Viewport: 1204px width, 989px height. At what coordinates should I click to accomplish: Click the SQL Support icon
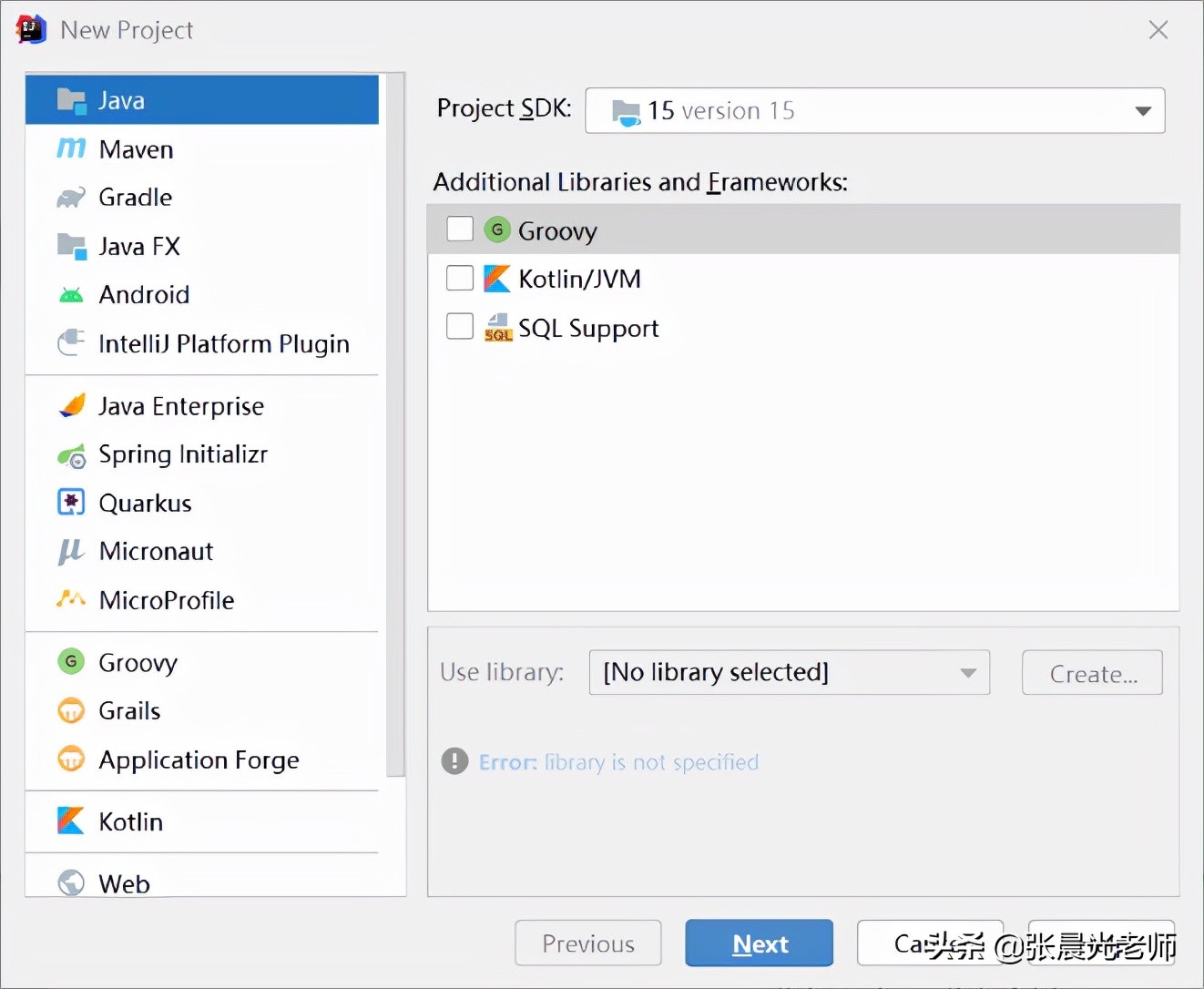497,328
